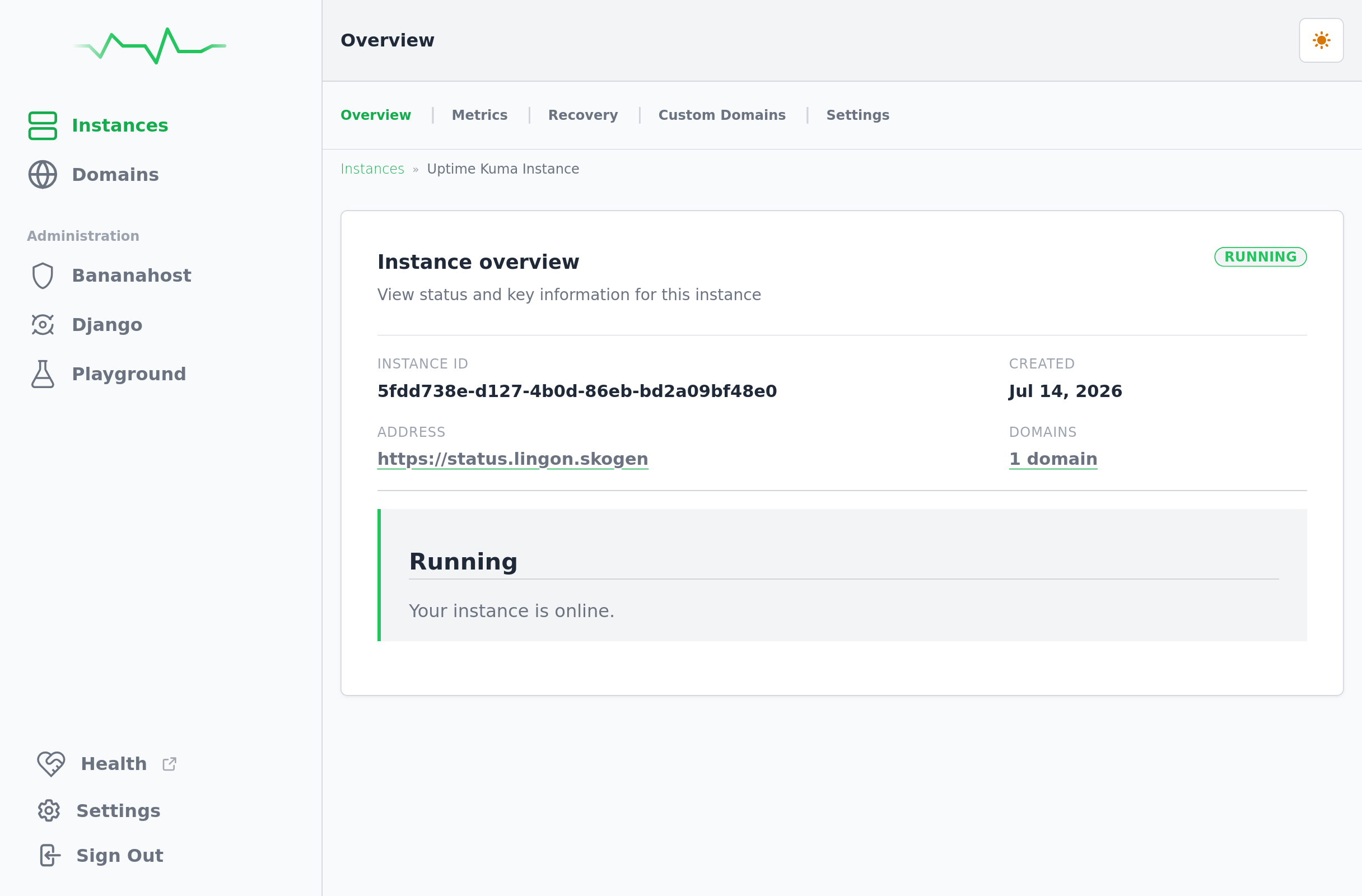The width and height of the screenshot is (1362, 896).
Task: Click the Instances server stack icon
Action: pyautogui.click(x=43, y=125)
